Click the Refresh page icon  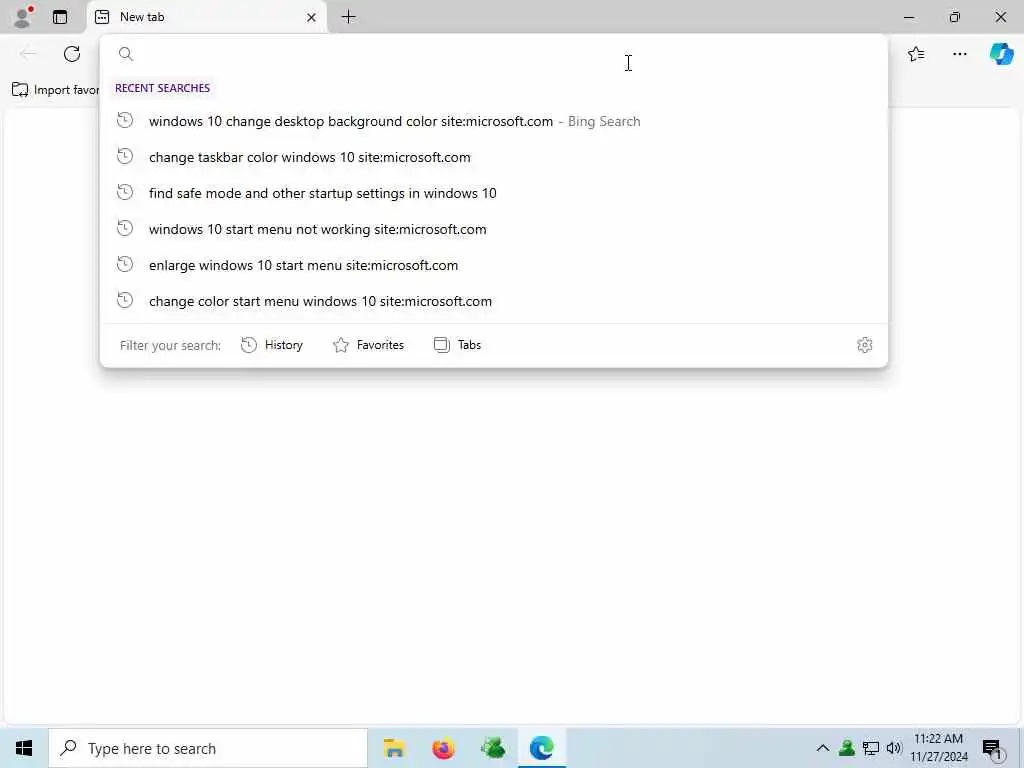72,54
